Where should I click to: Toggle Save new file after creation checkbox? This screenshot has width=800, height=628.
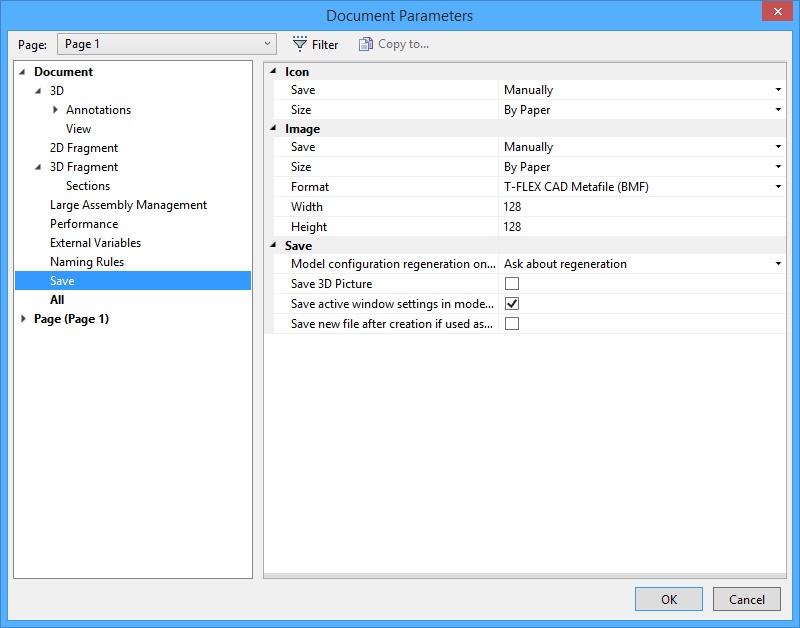512,324
